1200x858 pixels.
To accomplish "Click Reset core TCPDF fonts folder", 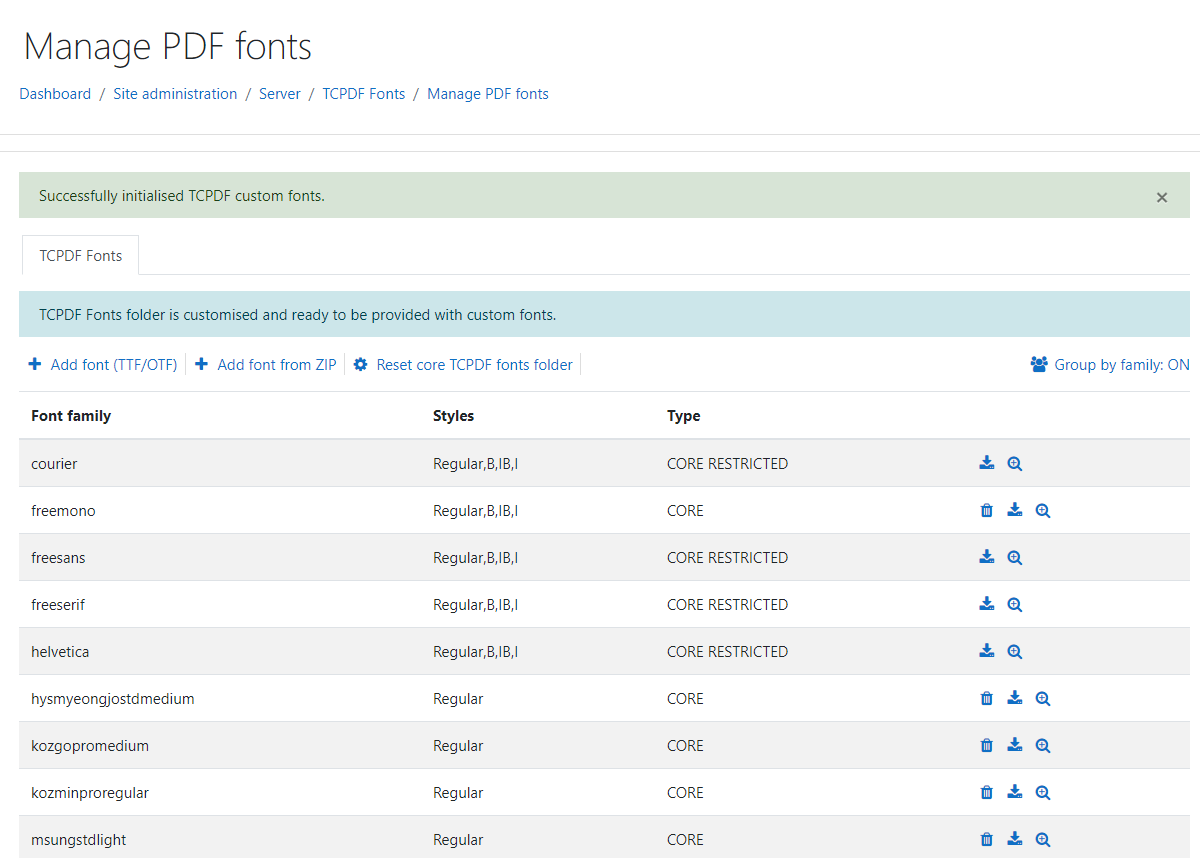I will pos(463,365).
